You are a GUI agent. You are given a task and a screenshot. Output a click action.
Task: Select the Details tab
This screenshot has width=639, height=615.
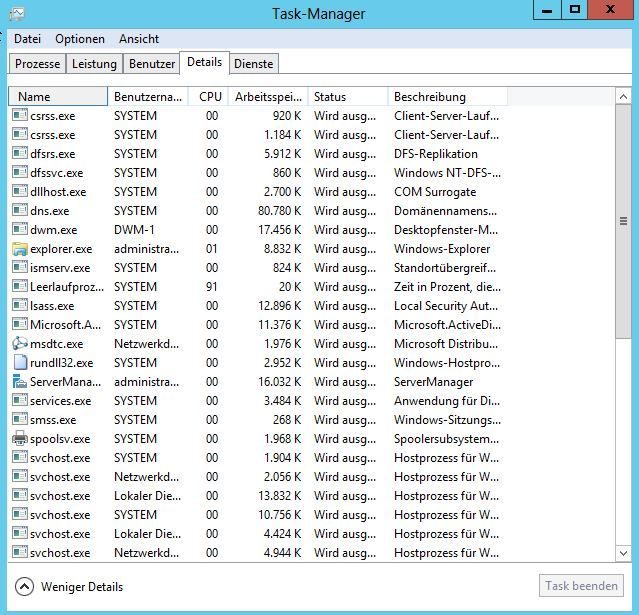coord(205,62)
